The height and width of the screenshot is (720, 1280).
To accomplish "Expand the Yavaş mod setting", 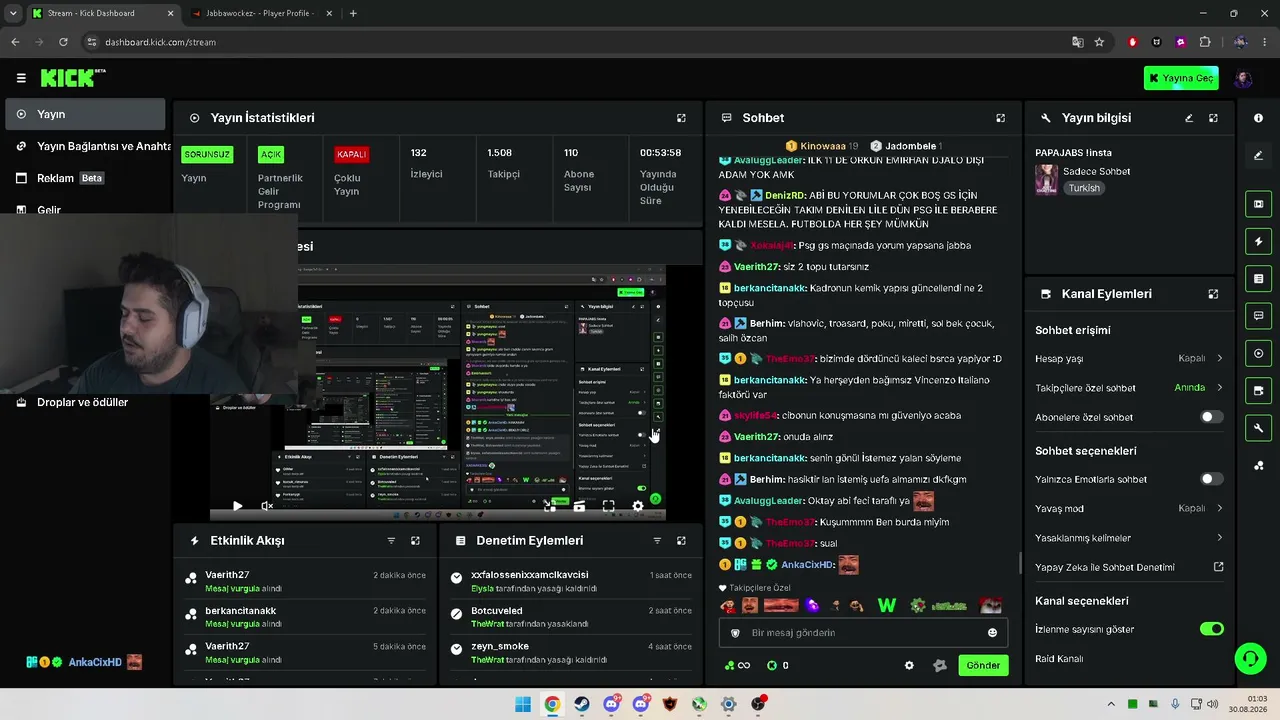I will [1129, 508].
